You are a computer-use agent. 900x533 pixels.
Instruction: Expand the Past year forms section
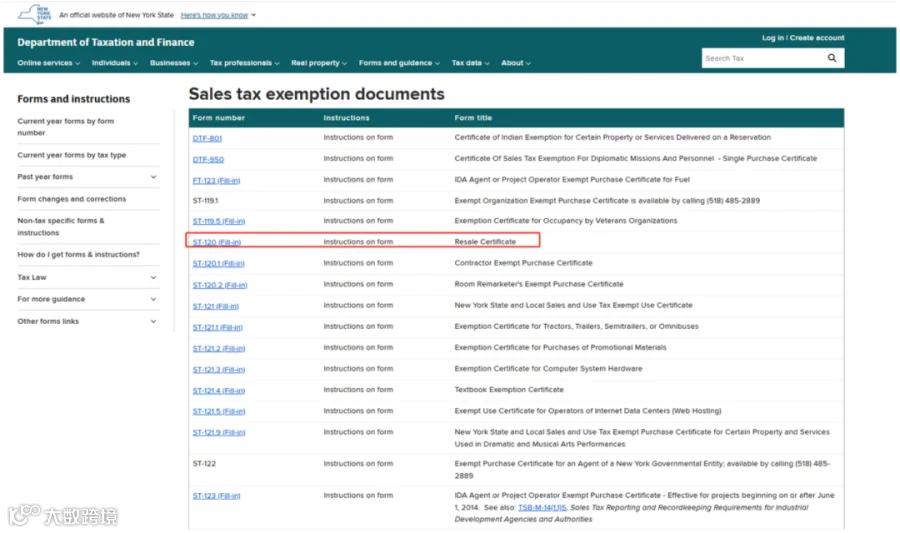87,177
